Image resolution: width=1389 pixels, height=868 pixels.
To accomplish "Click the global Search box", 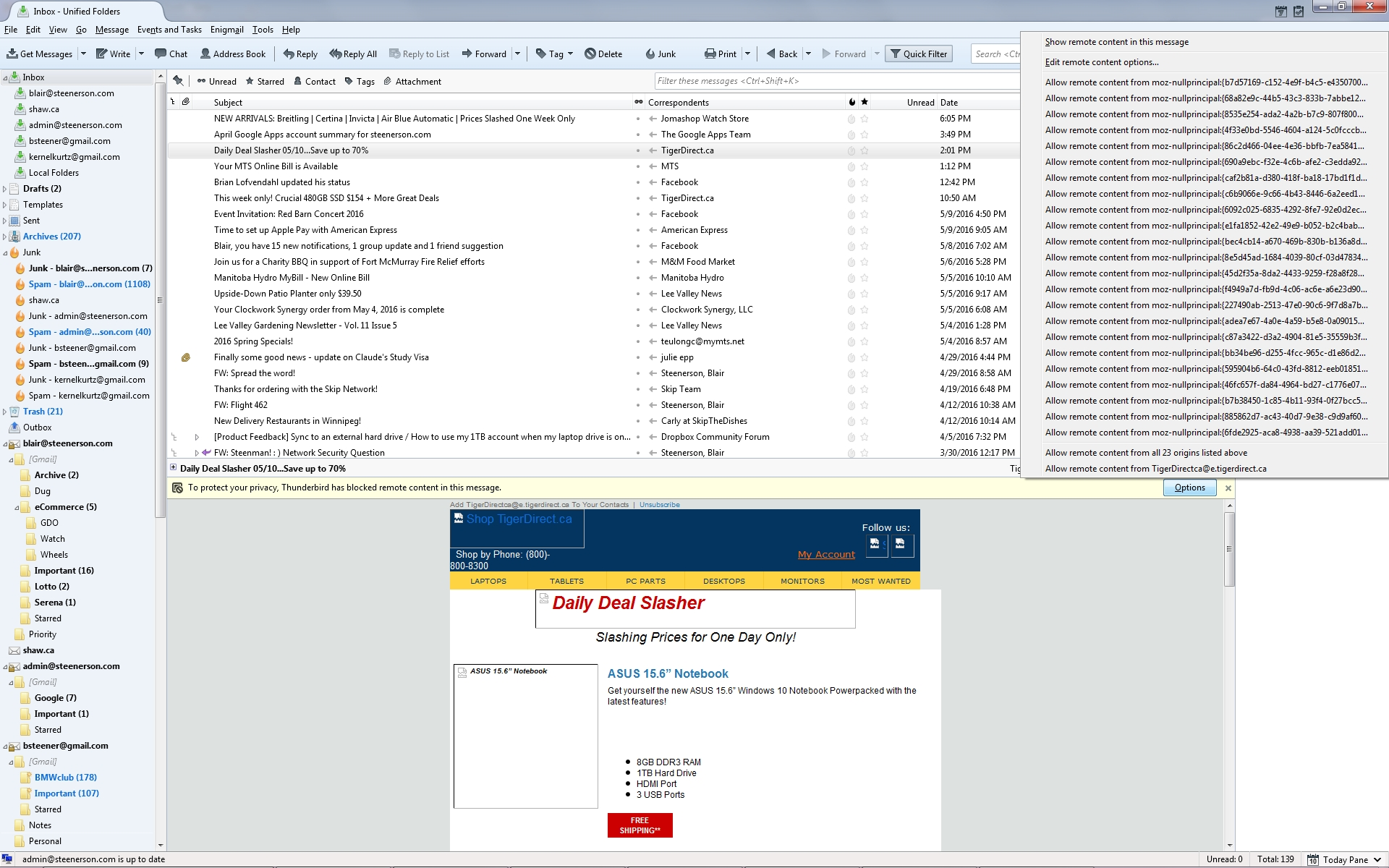I will point(995,54).
